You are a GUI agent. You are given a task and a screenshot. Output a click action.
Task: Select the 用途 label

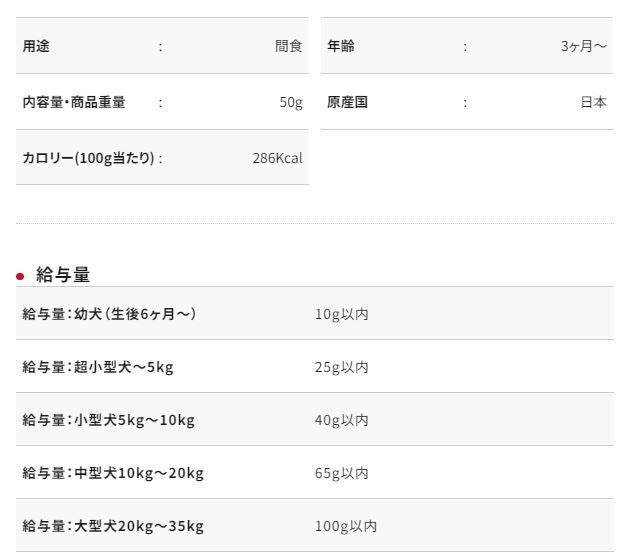pos(36,46)
